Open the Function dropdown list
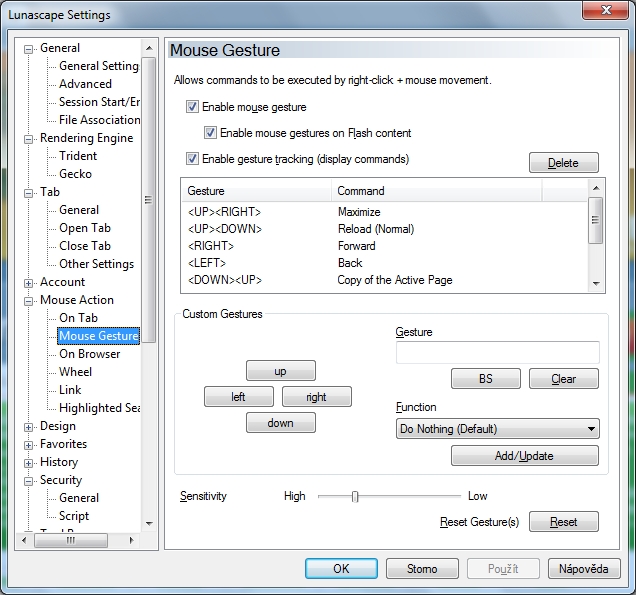This screenshot has width=636, height=595. (x=497, y=429)
